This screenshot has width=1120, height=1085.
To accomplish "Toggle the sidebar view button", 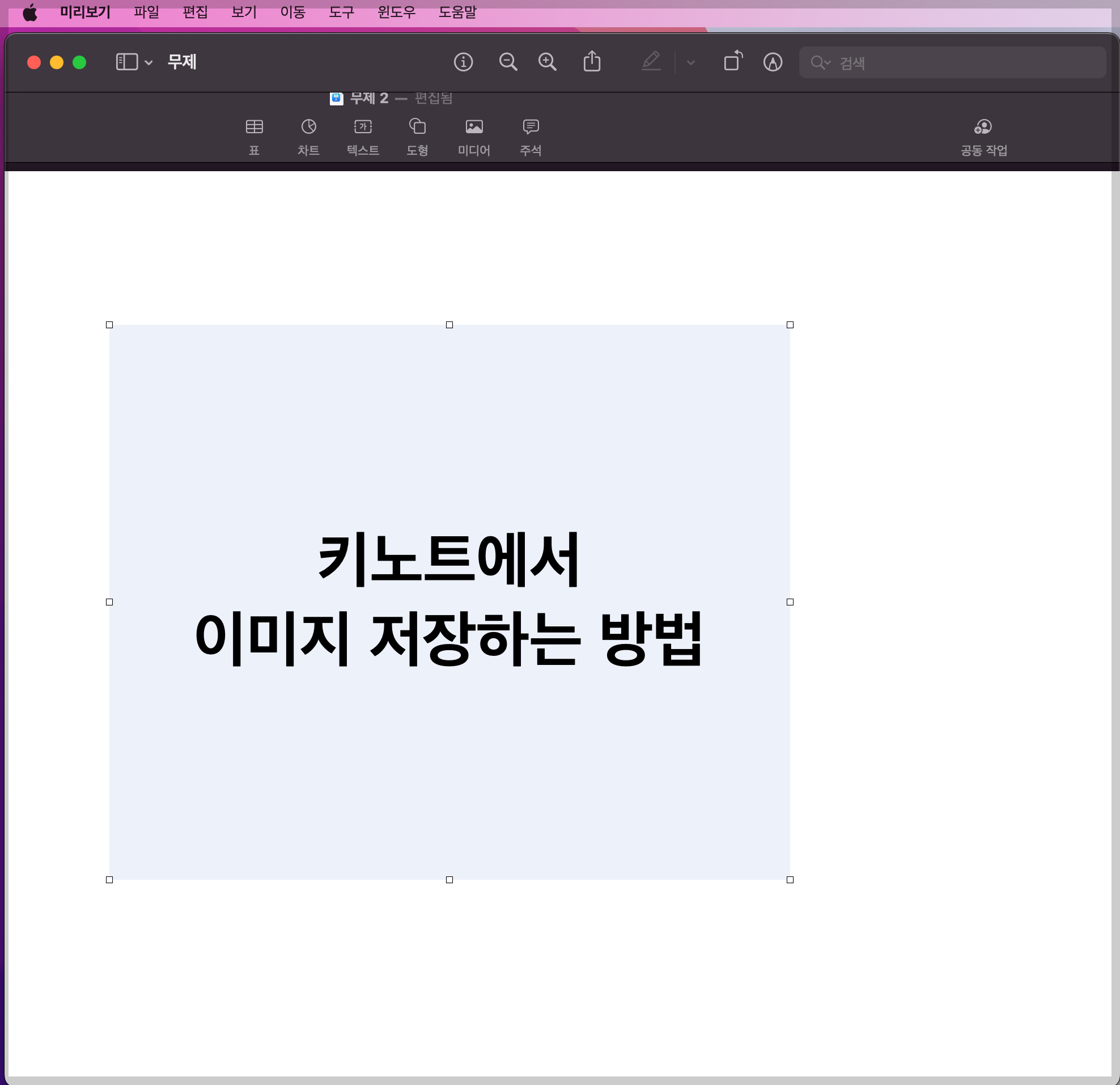I will pyautogui.click(x=127, y=62).
